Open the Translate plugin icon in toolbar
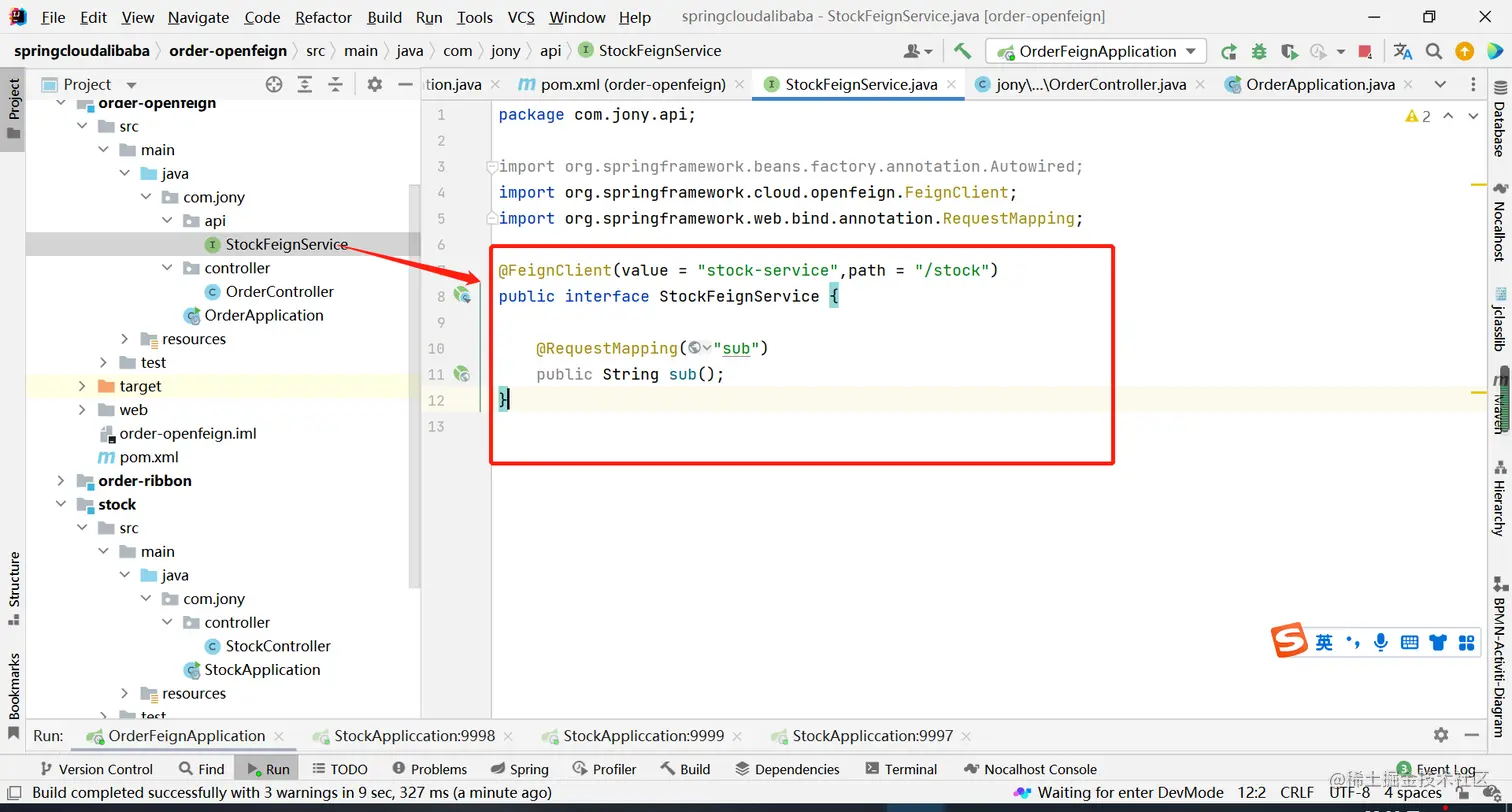This screenshot has height=812, width=1512. [1403, 51]
